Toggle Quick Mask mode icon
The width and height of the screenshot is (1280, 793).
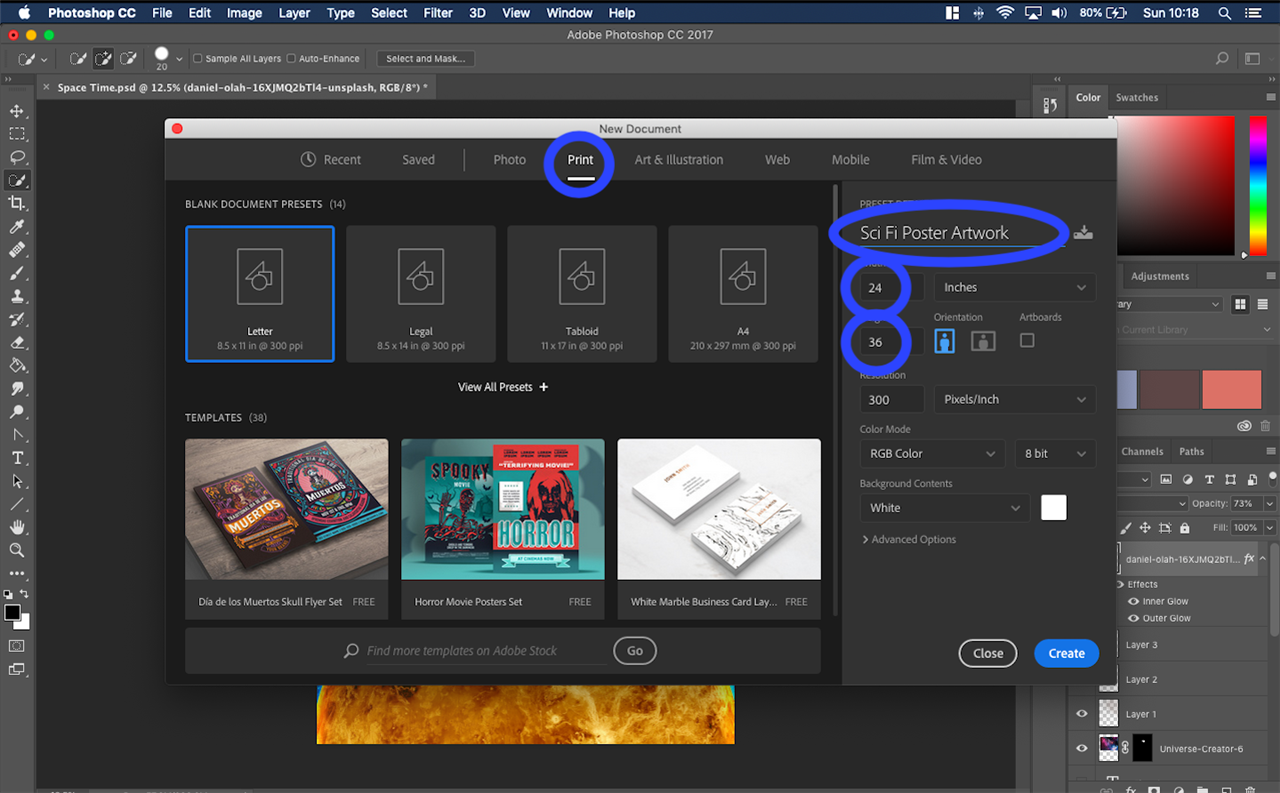[x=17, y=645]
